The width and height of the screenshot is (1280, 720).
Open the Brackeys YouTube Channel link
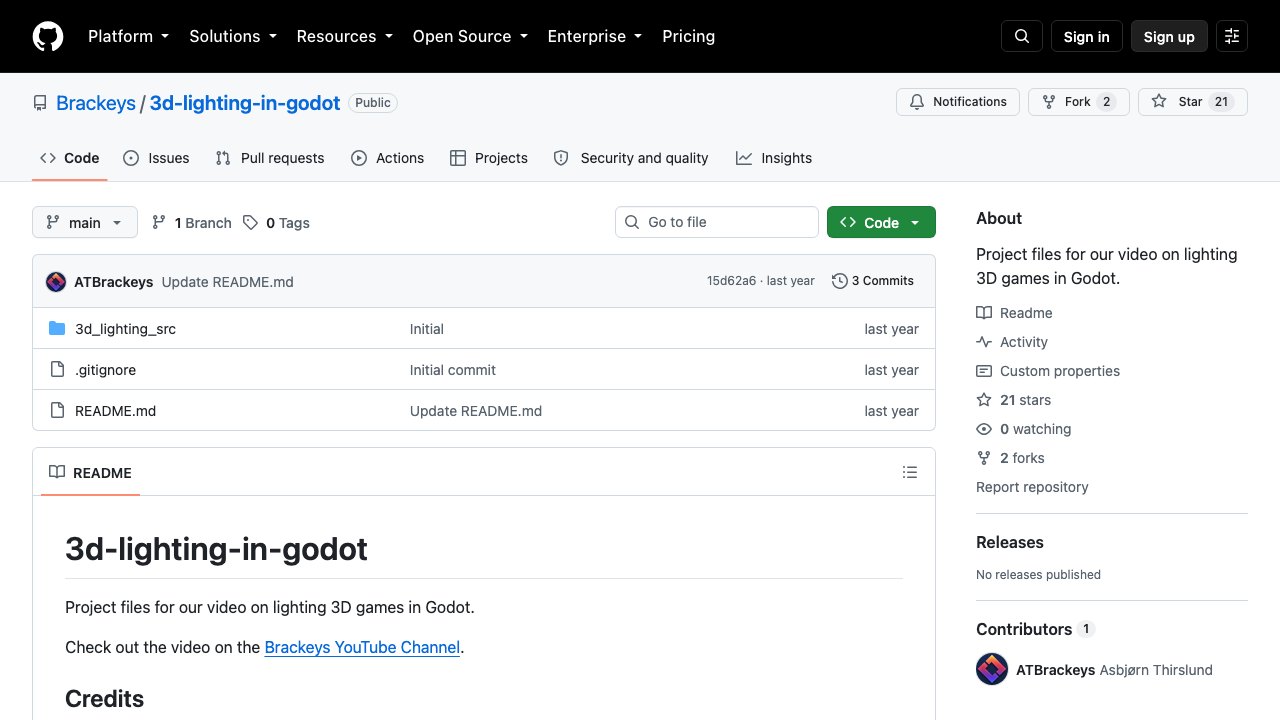pyautogui.click(x=362, y=647)
